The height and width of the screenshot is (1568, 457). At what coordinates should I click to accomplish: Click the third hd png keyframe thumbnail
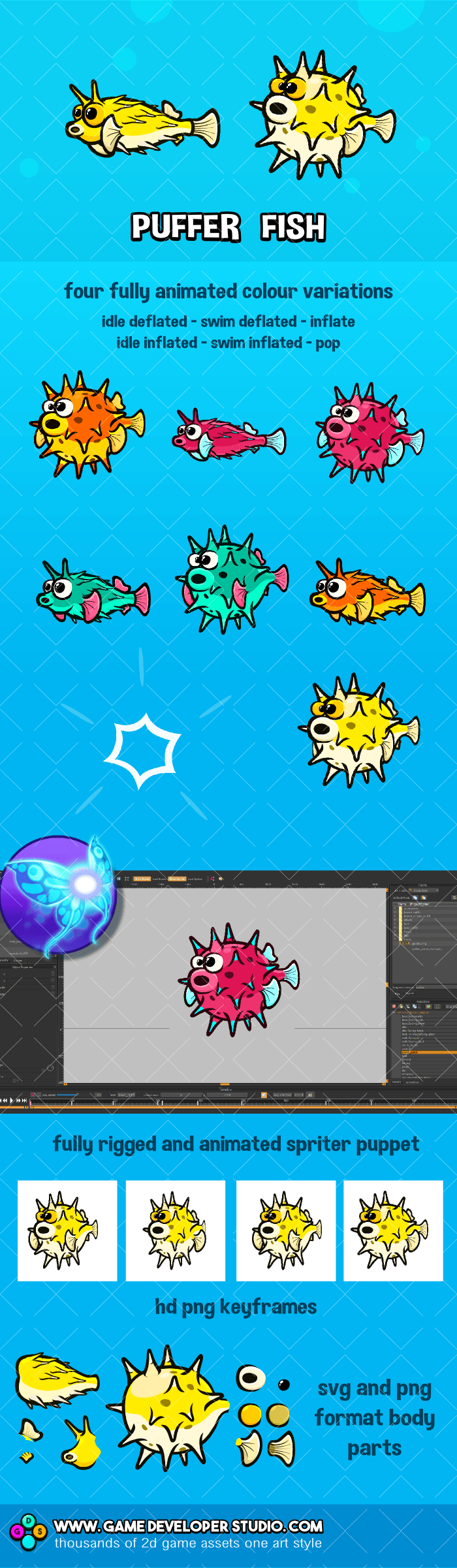[286, 1231]
